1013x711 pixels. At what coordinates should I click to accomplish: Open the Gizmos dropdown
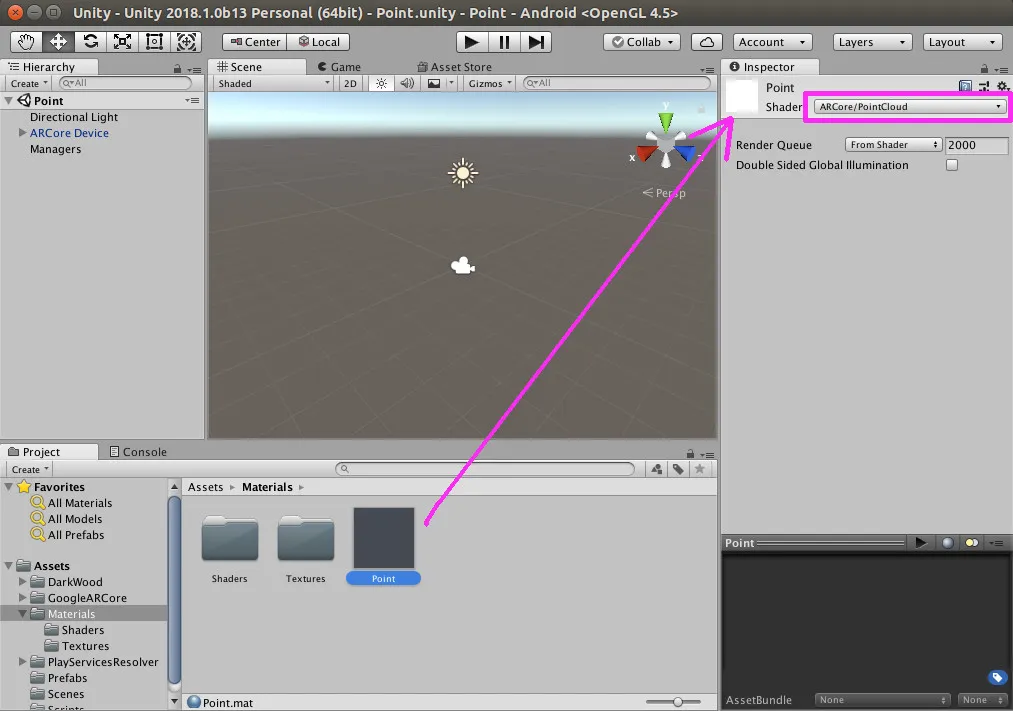(490, 83)
